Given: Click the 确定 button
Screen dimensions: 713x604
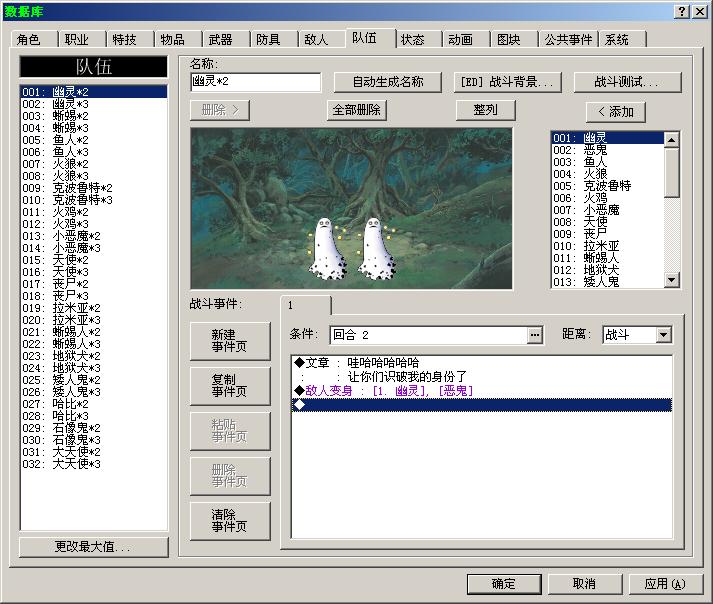Looking at the screenshot, I should [x=504, y=584].
